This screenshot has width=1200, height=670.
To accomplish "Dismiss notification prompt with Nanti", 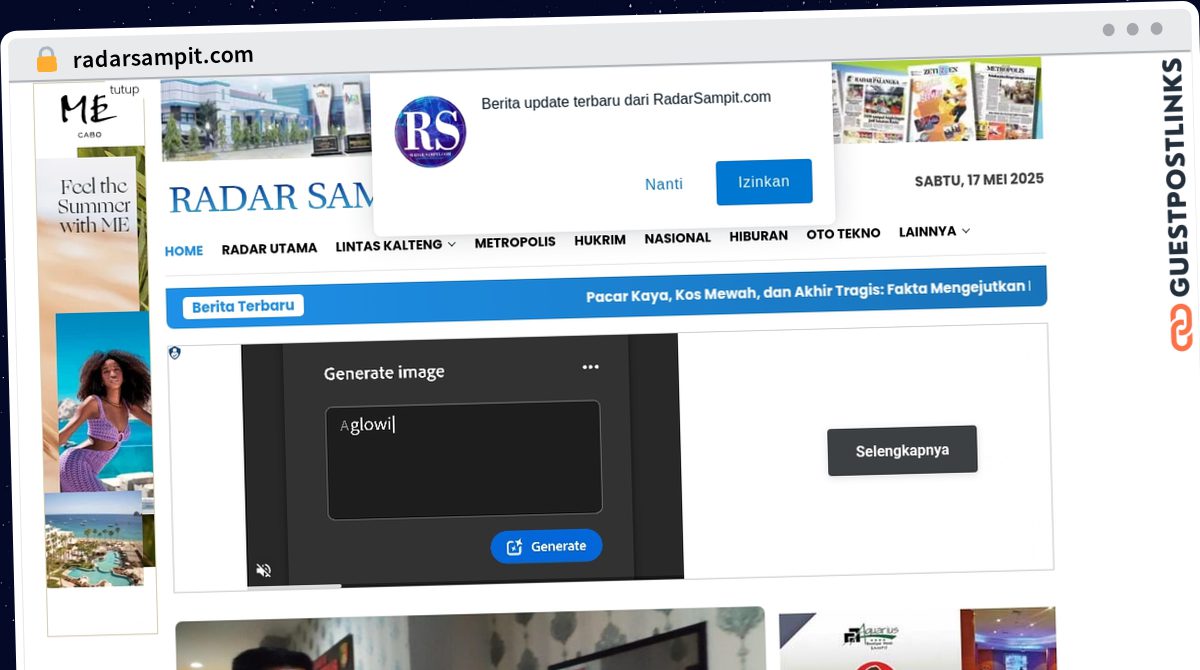I will (x=664, y=184).
